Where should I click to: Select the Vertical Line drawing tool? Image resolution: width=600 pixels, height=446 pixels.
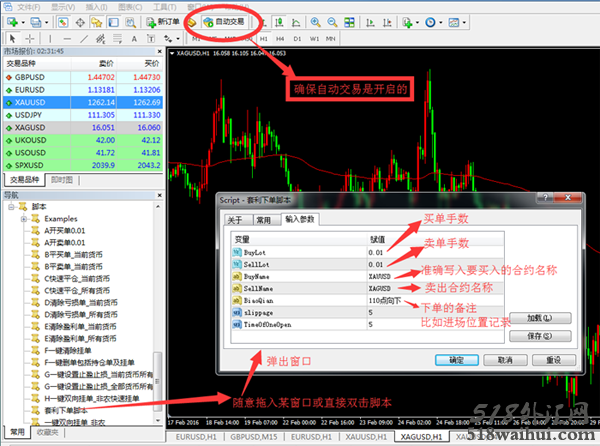50,38
